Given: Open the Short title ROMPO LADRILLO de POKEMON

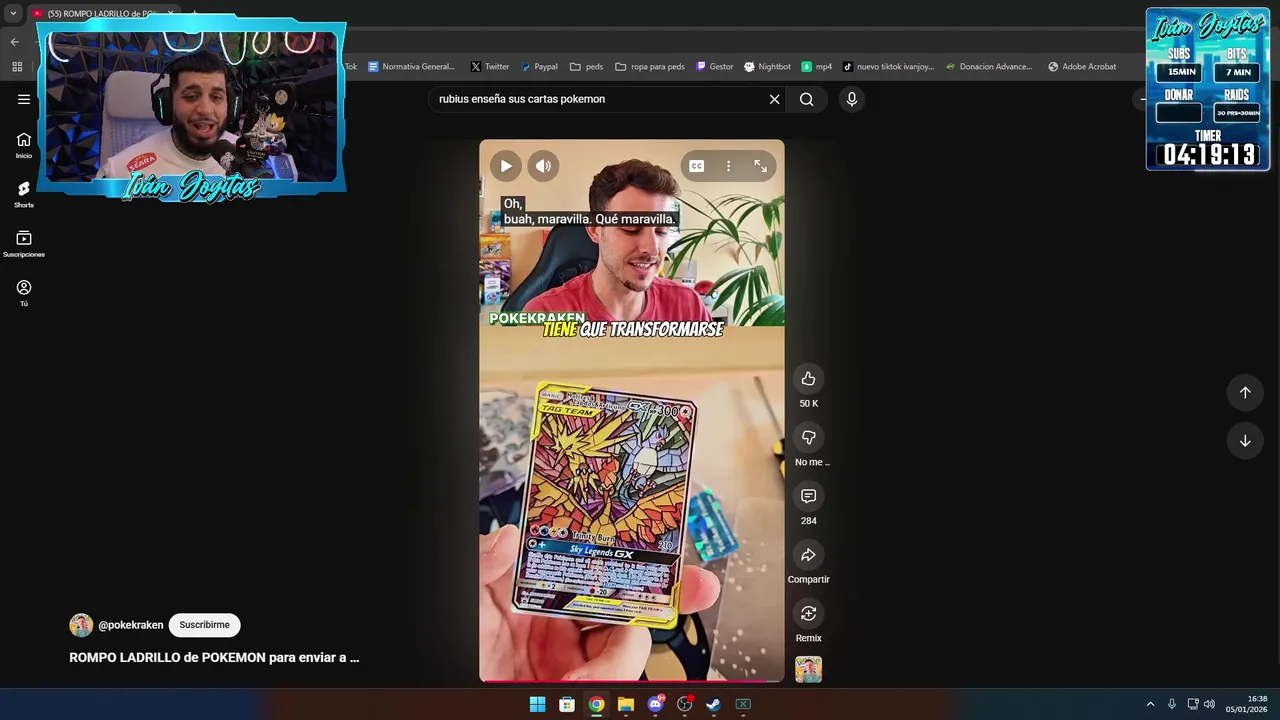Looking at the screenshot, I should click(214, 657).
